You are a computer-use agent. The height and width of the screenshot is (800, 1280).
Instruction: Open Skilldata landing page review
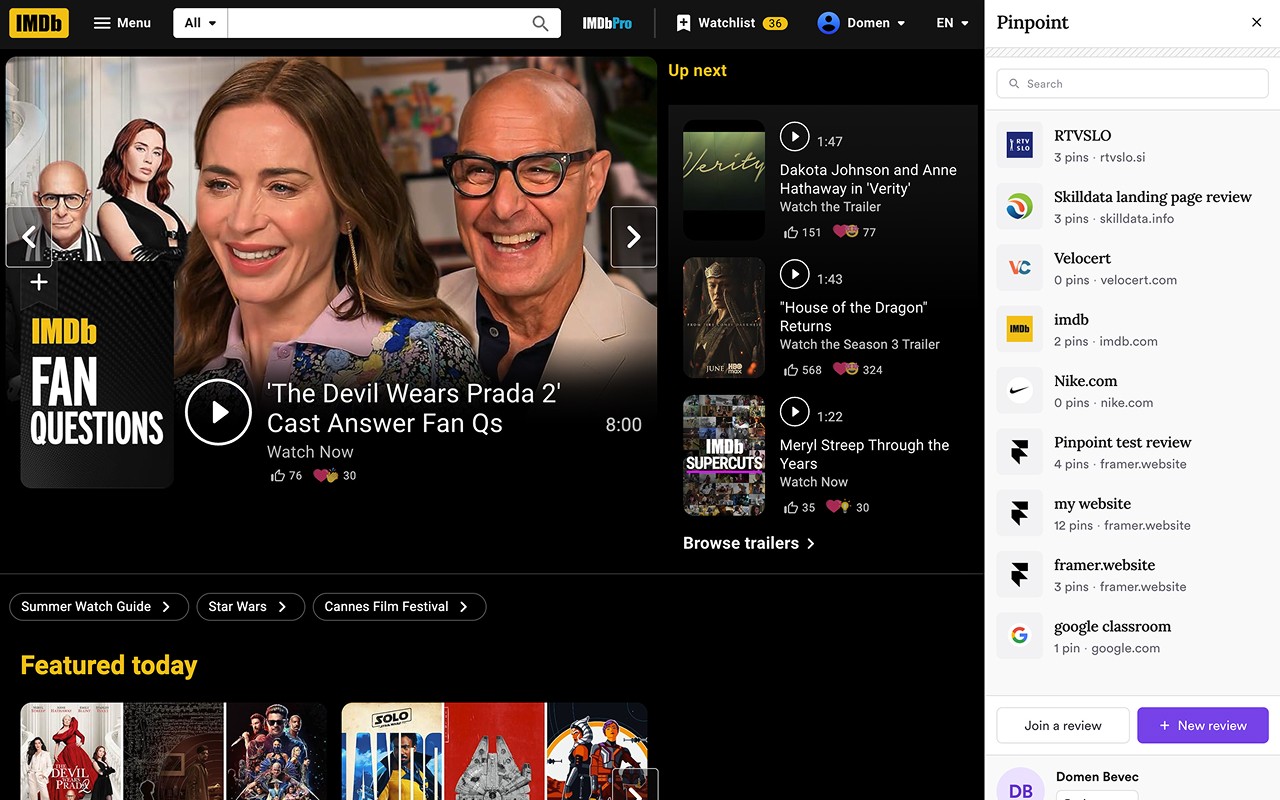click(1132, 207)
